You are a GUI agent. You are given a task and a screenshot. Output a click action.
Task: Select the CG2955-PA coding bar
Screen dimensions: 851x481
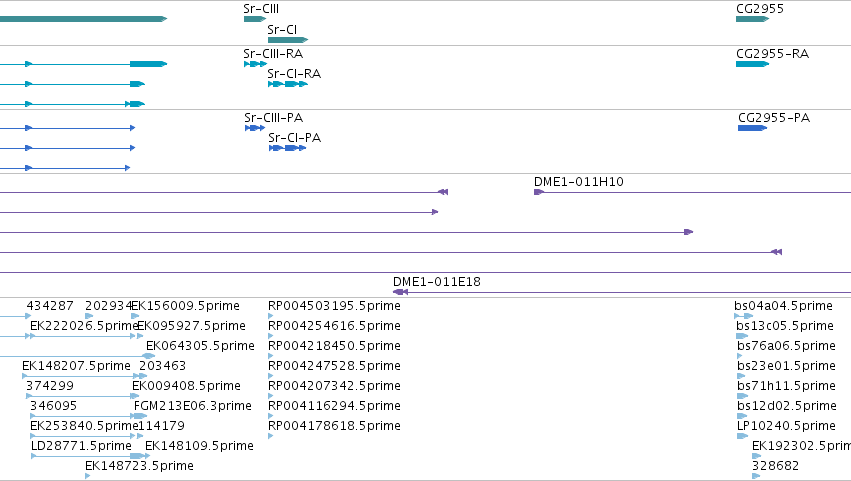coord(752,128)
